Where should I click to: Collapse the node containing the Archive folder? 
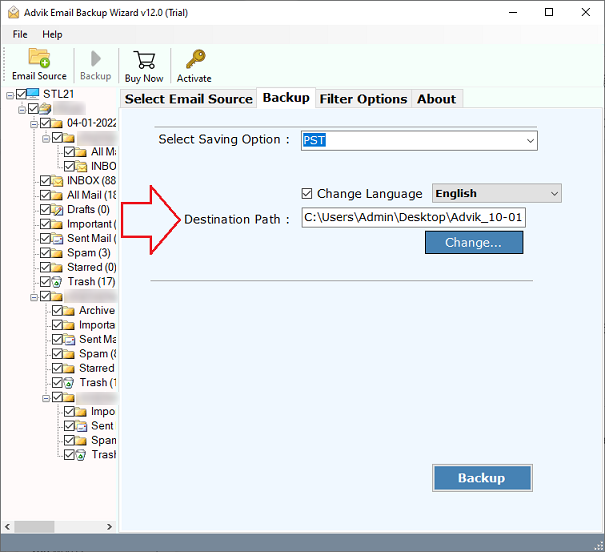click(x=34, y=297)
